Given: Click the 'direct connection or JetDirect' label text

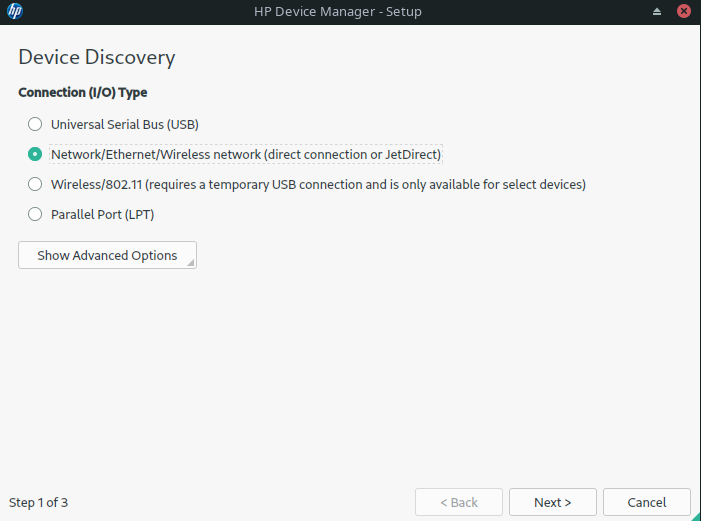Looking at the screenshot, I should (351, 155).
